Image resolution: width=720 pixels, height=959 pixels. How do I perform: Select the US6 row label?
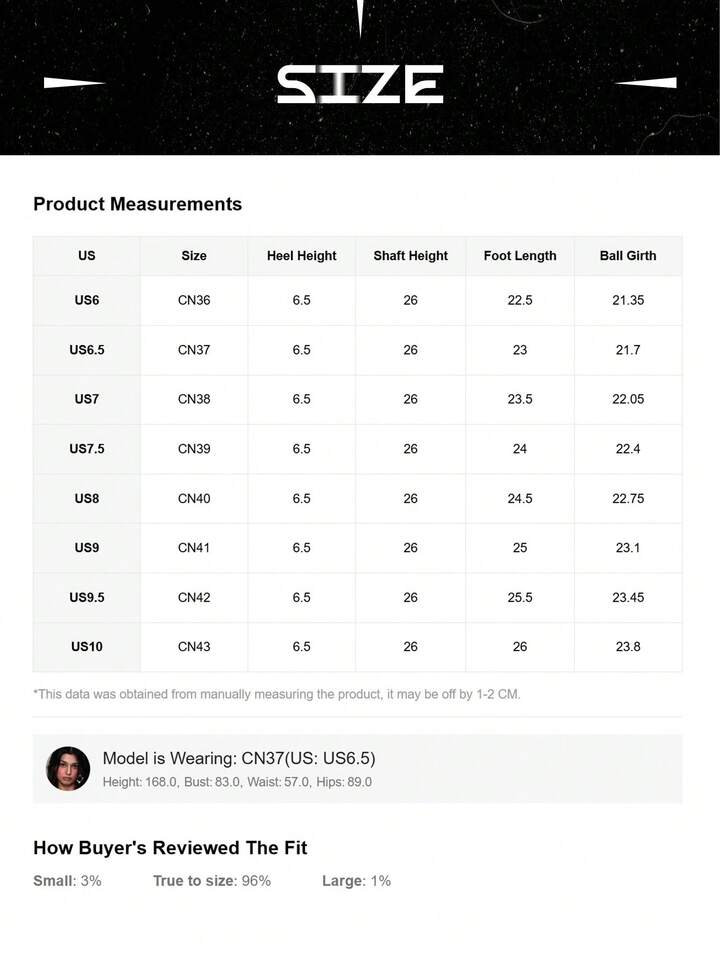87,301
